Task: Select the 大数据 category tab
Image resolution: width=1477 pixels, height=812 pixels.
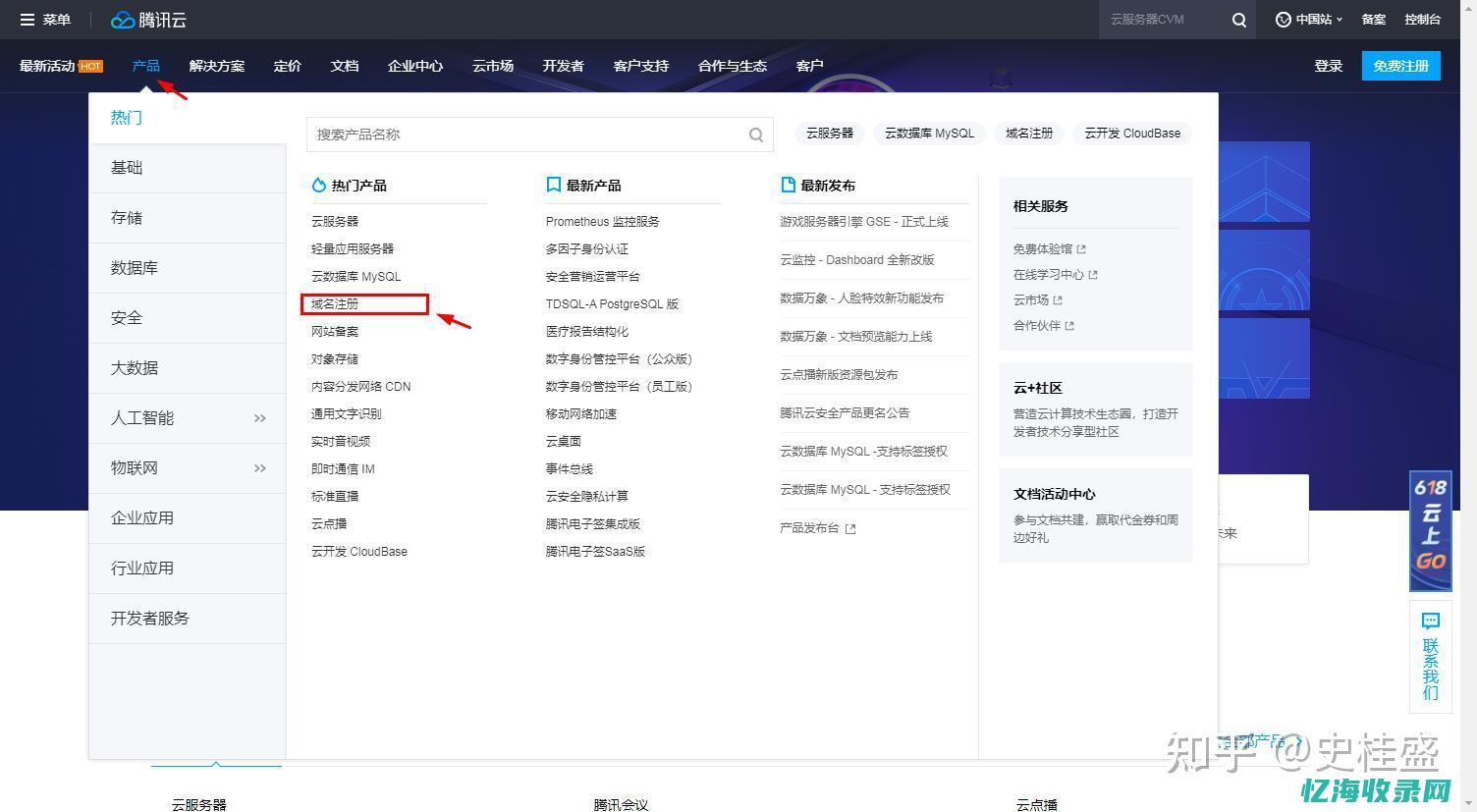Action: coord(188,368)
